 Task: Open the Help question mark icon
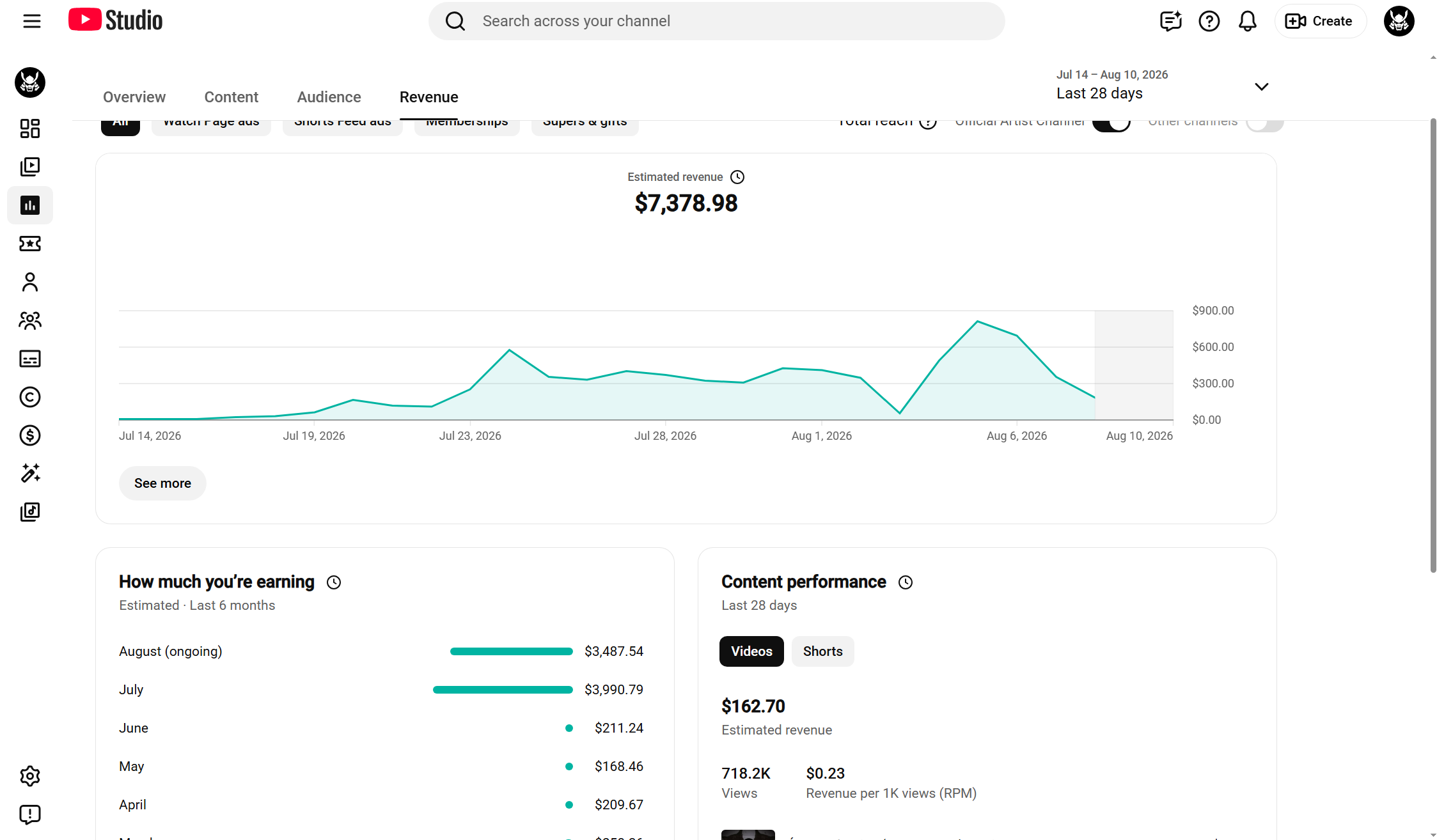tap(1209, 21)
